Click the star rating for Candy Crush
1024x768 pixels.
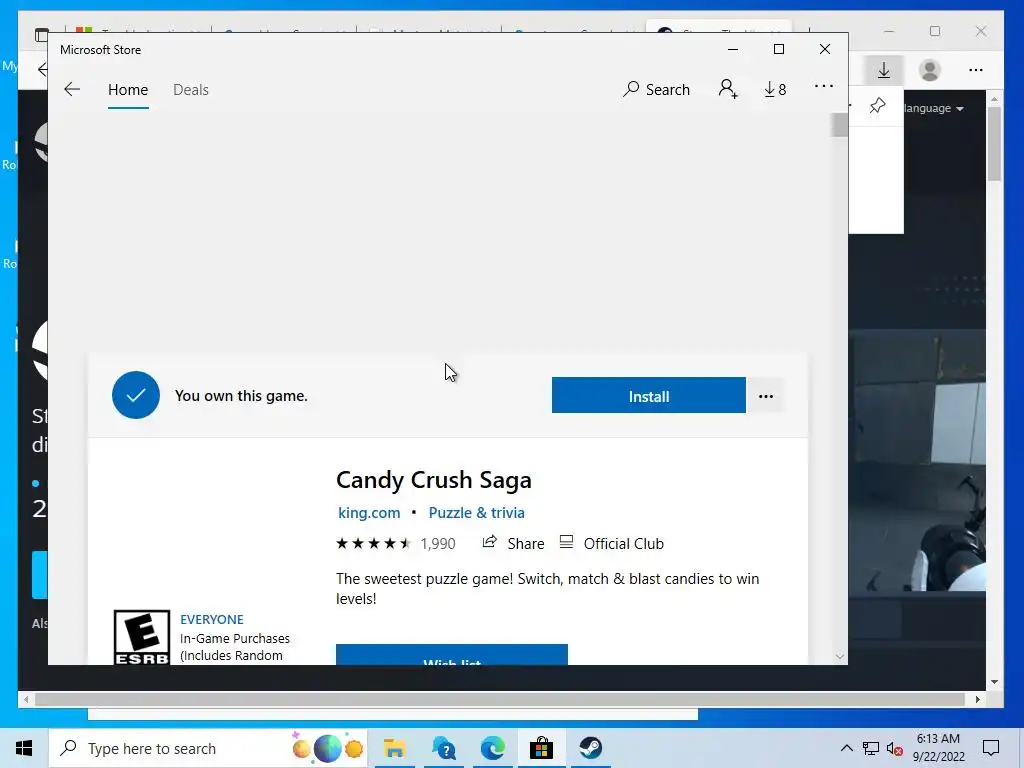pos(374,543)
